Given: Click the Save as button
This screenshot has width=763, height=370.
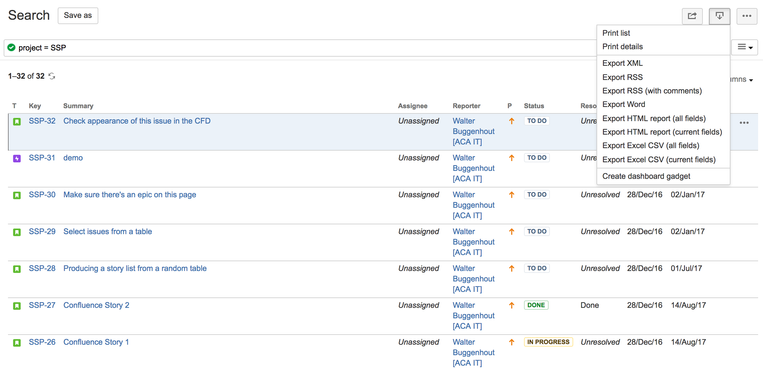Looking at the screenshot, I should [x=78, y=16].
